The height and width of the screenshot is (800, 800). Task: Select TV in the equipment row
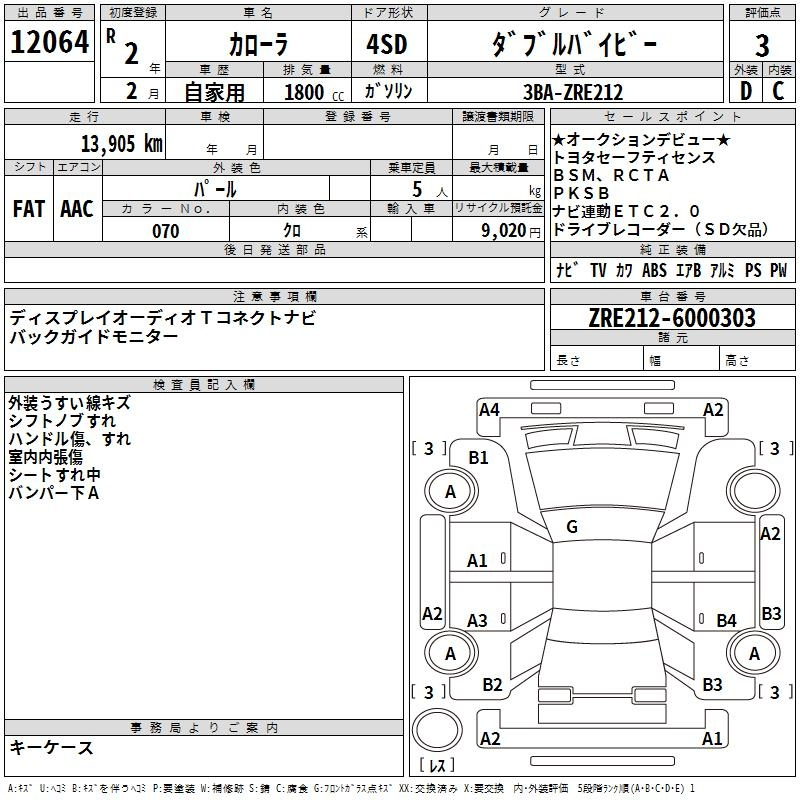598,270
